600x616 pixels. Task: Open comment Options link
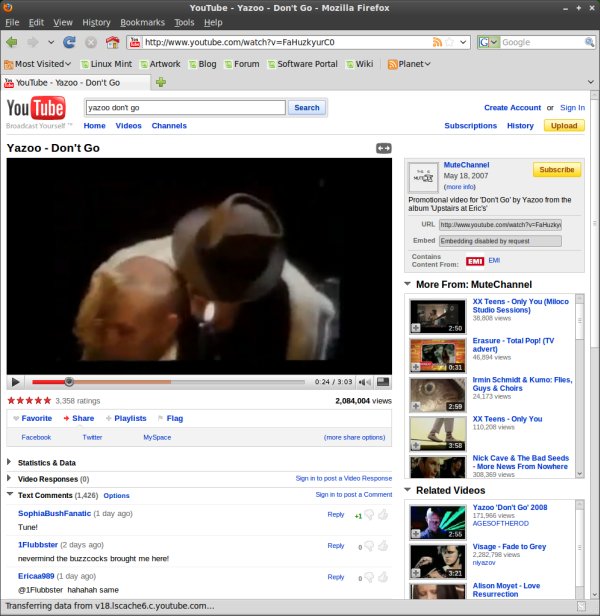[x=116, y=495]
